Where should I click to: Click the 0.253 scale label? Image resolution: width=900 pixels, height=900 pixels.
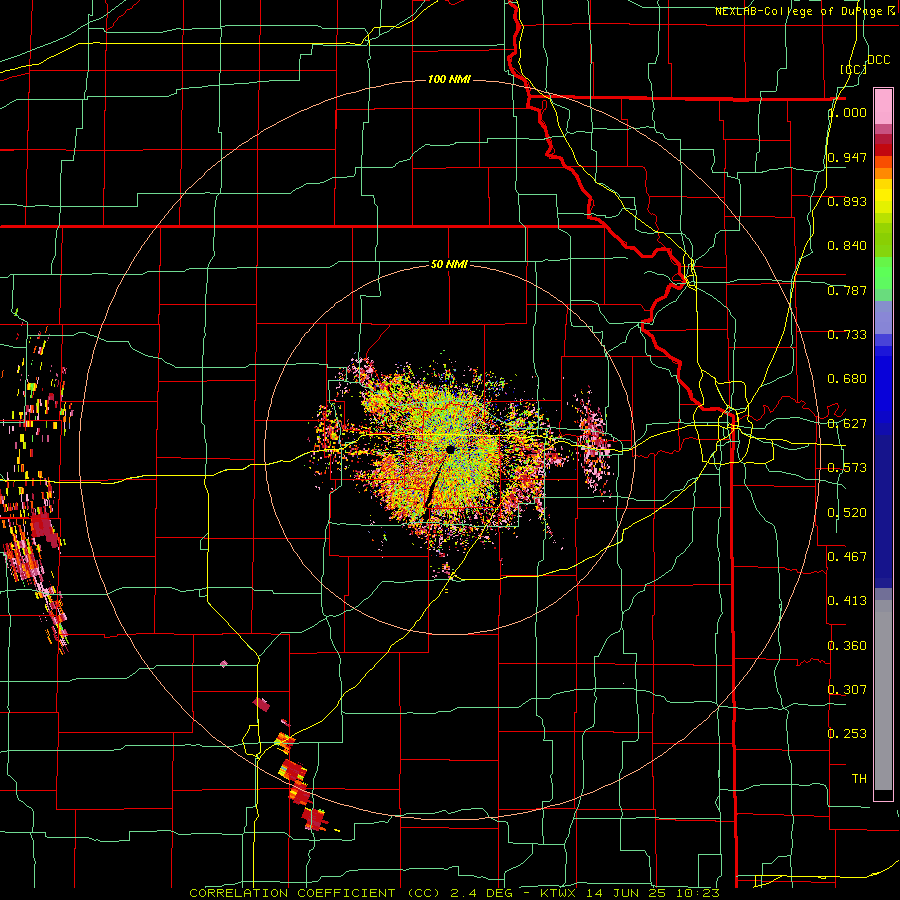pos(847,734)
